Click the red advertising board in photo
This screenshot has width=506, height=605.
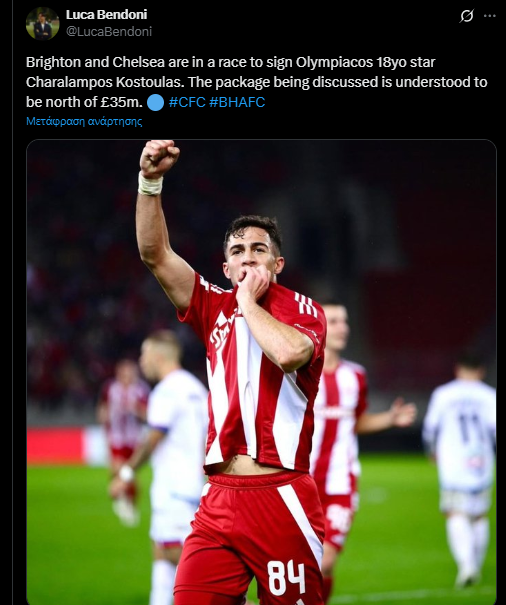click(56, 446)
